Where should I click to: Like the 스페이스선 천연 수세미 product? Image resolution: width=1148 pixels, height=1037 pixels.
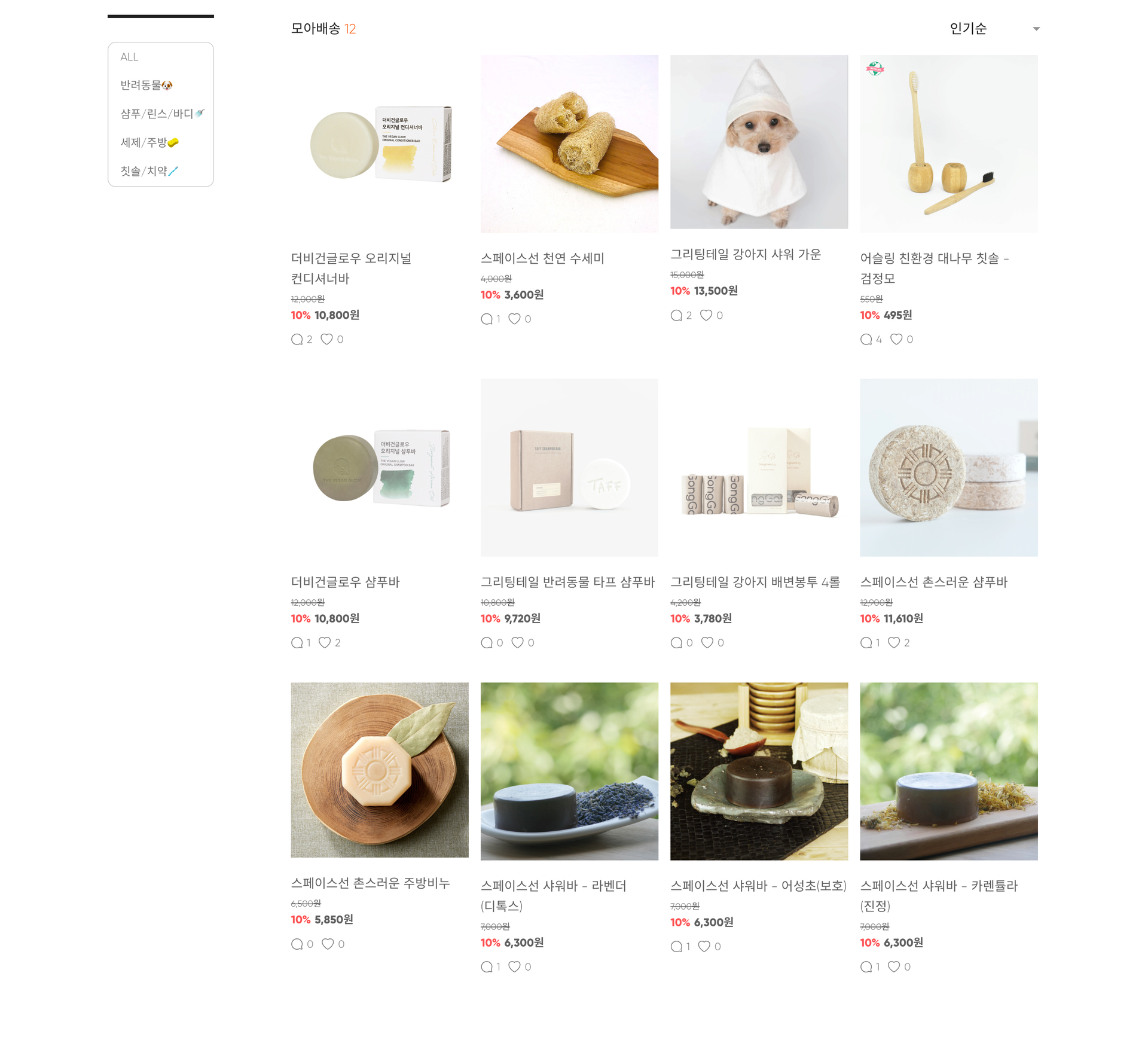(x=514, y=319)
